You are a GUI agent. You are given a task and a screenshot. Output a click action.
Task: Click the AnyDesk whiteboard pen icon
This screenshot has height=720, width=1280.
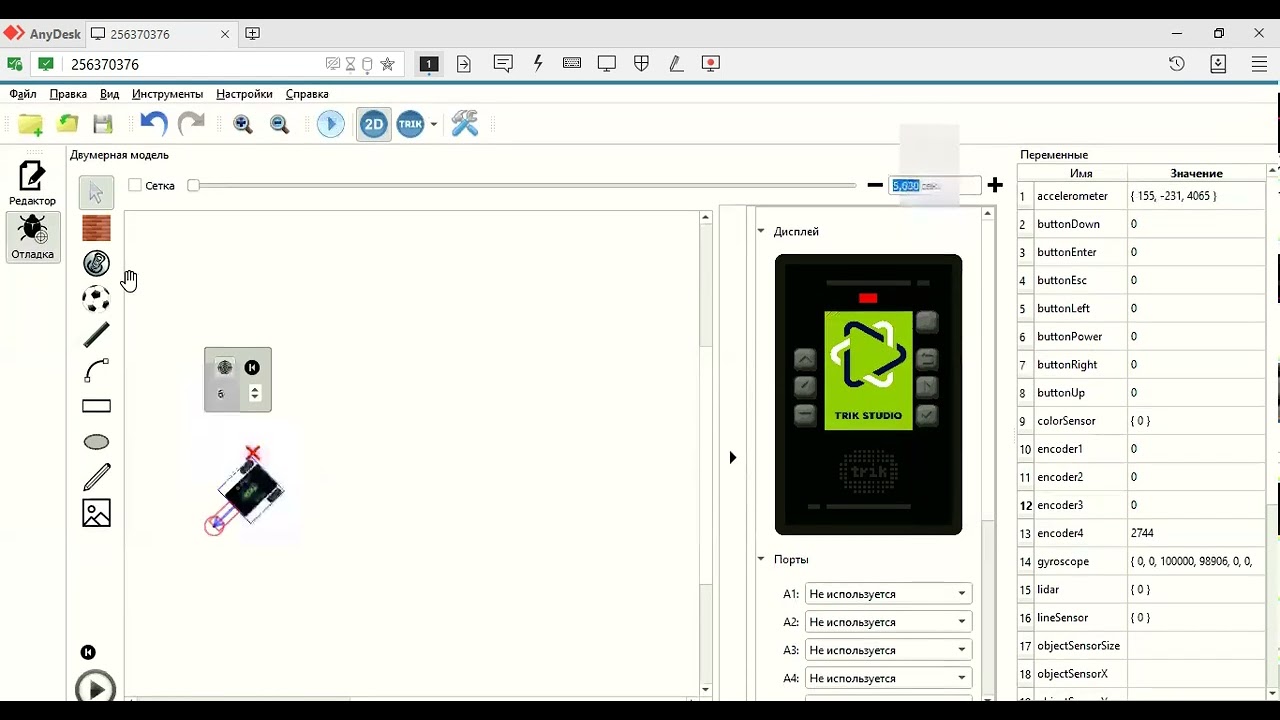[676, 63]
